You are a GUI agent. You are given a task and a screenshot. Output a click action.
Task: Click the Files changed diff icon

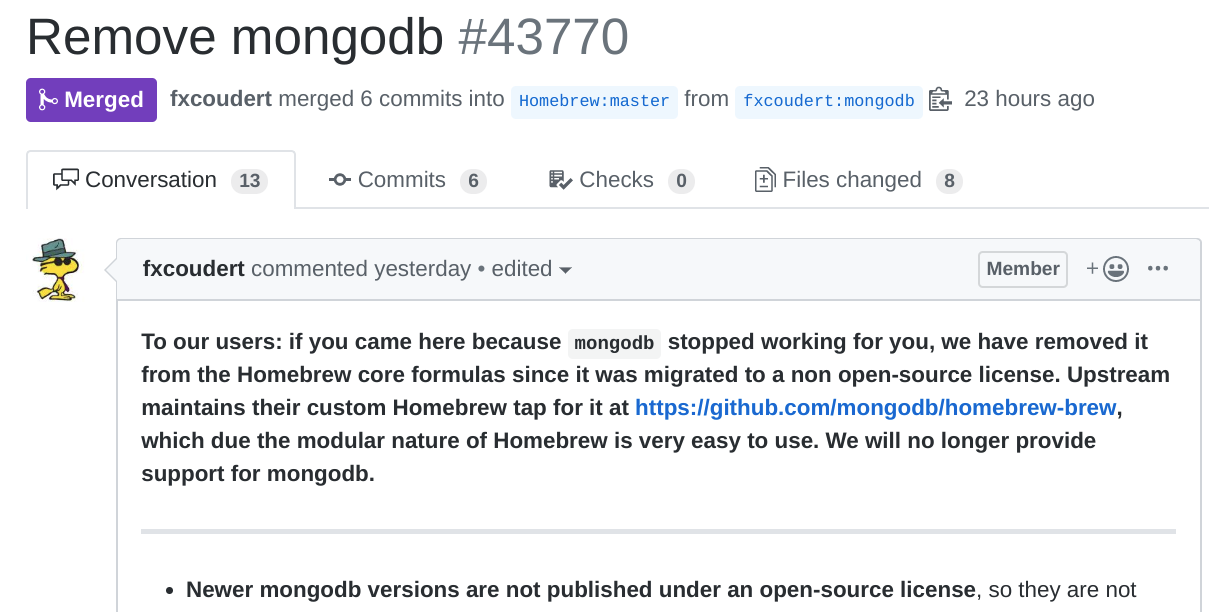764,180
